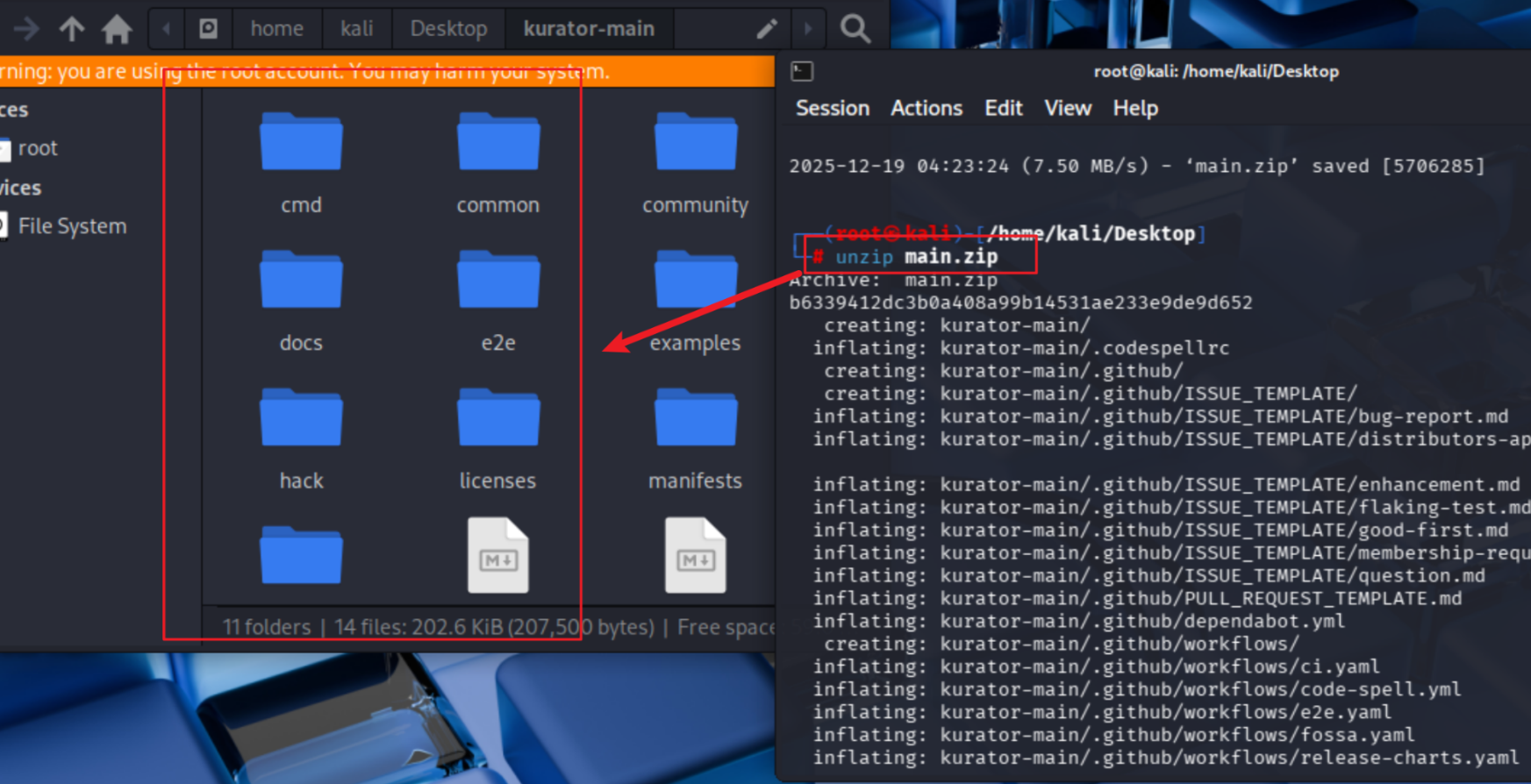Select File System in the sidebar
Viewport: 1531px width, 784px height.
click(72, 226)
